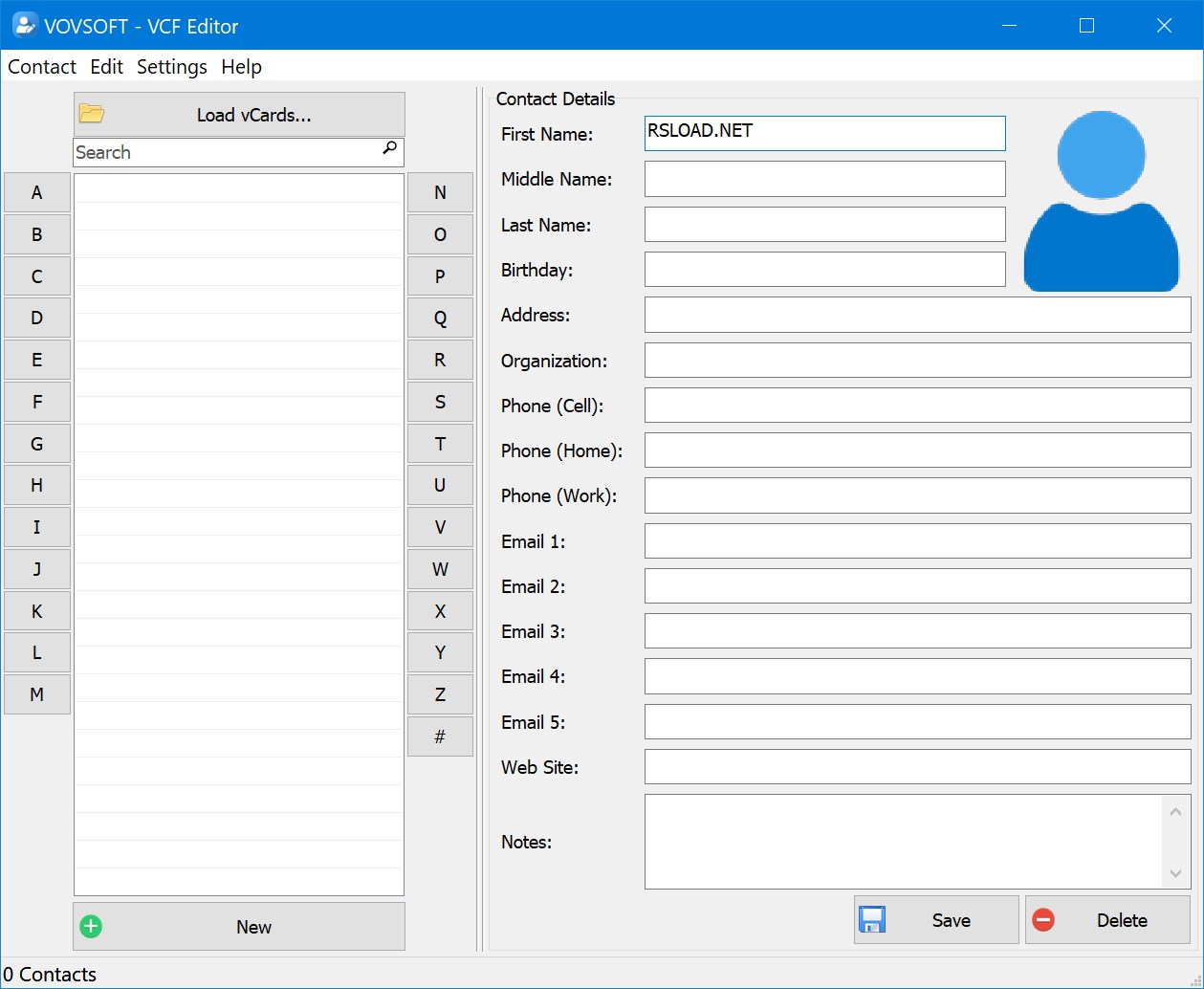The width and height of the screenshot is (1204, 989).
Task: Open the Help menu
Action: click(241, 66)
